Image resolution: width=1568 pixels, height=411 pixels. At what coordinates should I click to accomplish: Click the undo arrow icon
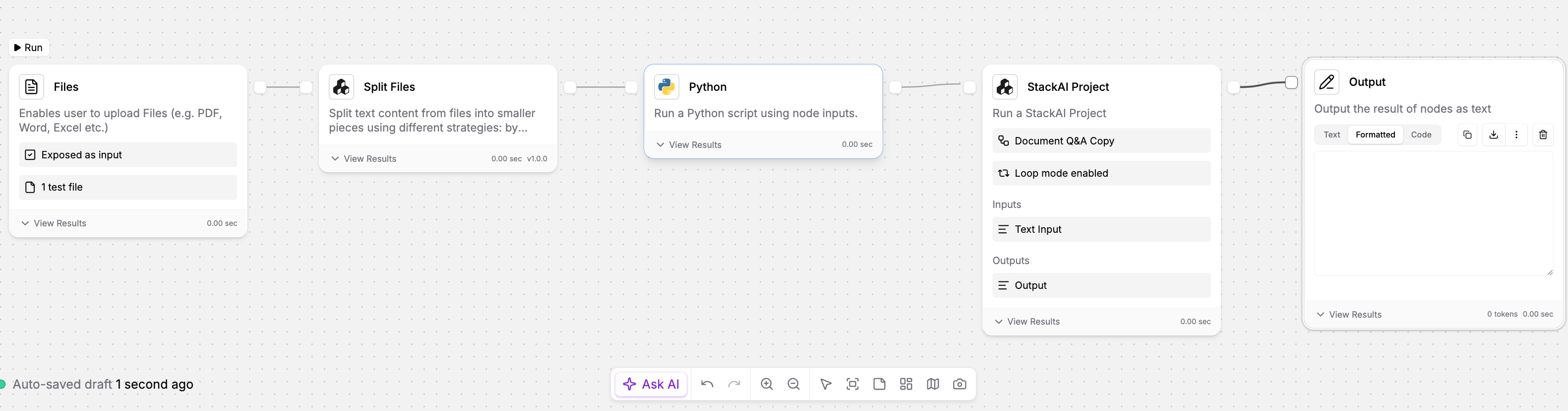(x=707, y=384)
